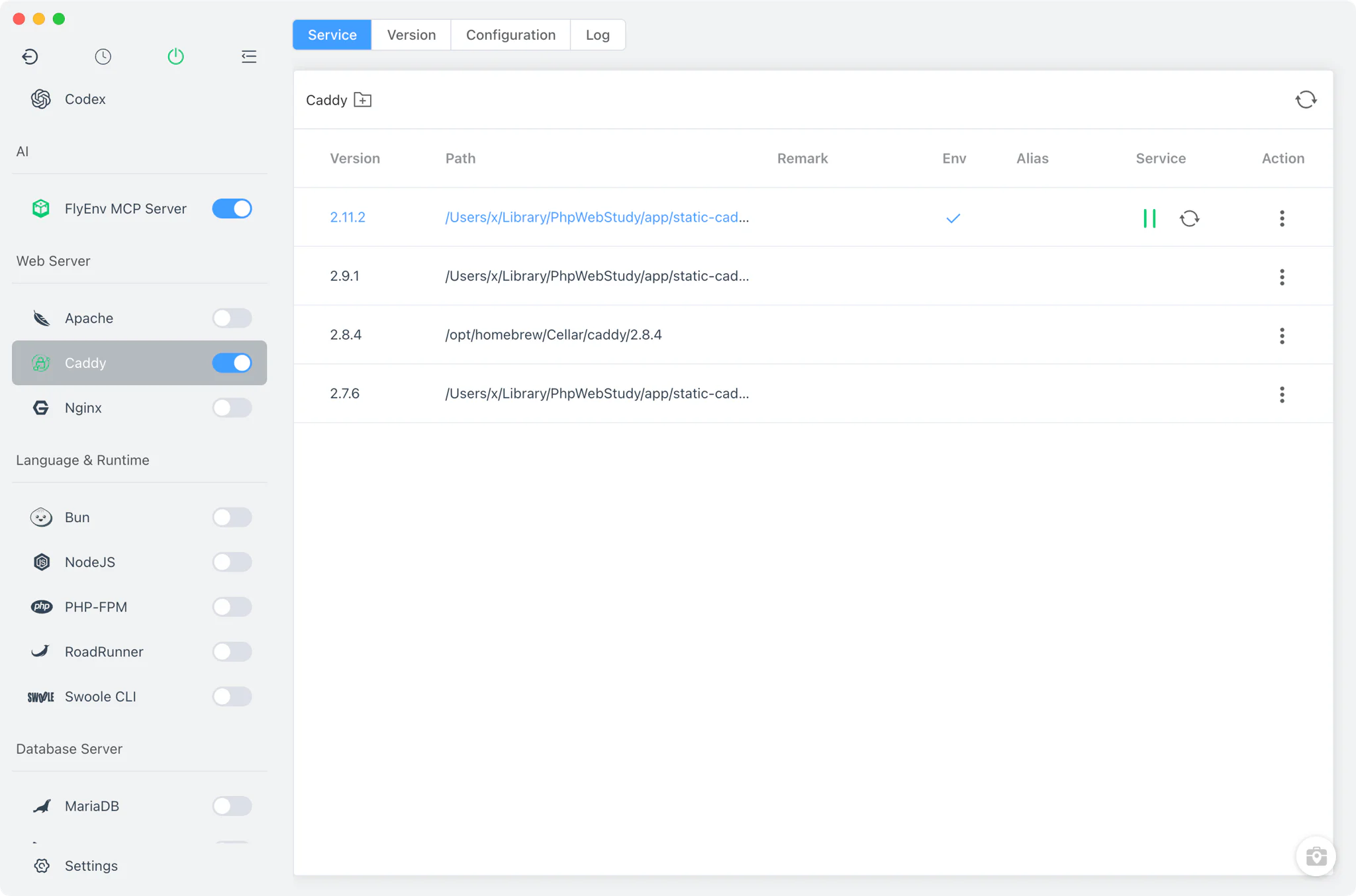Disable the Caddy switch
Image resolution: width=1356 pixels, height=896 pixels.
tap(232, 363)
